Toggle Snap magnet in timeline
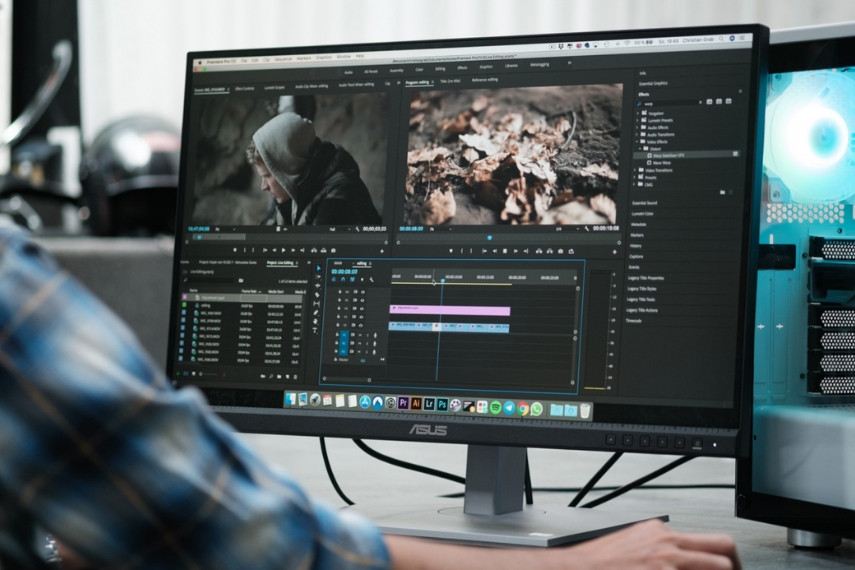 343,279
